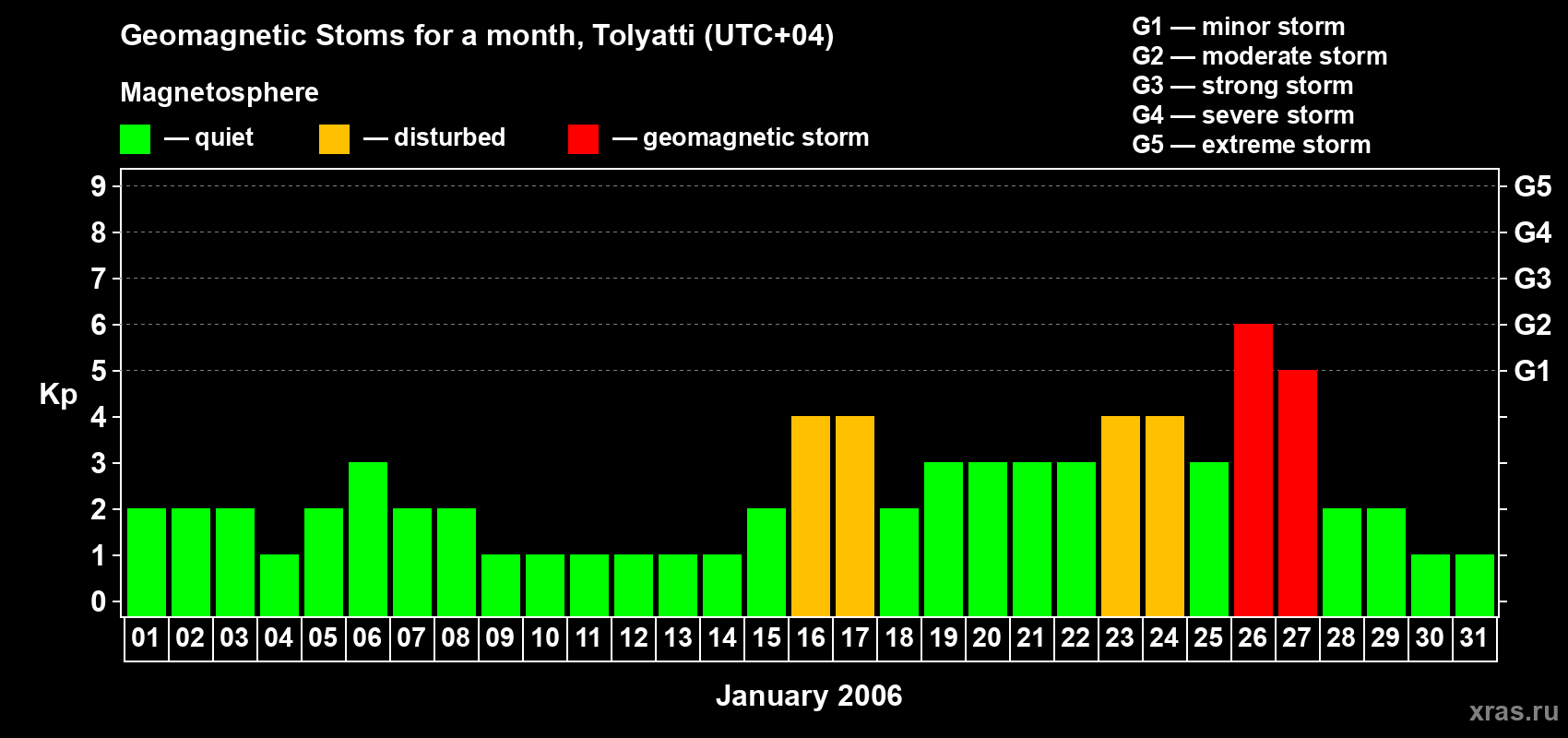This screenshot has height=738, width=1568.
Task: Click the date label 26
Action: click(1253, 638)
